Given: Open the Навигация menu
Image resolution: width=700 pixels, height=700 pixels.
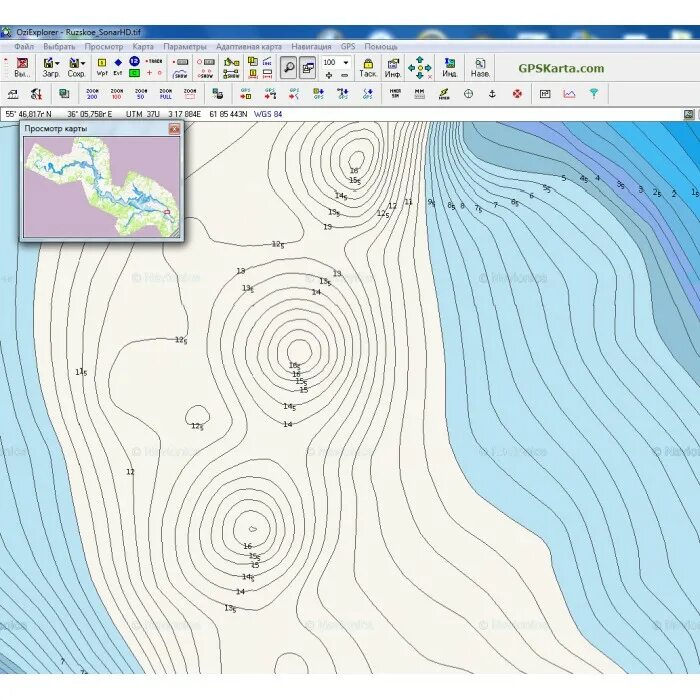Looking at the screenshot, I should (x=311, y=46).
